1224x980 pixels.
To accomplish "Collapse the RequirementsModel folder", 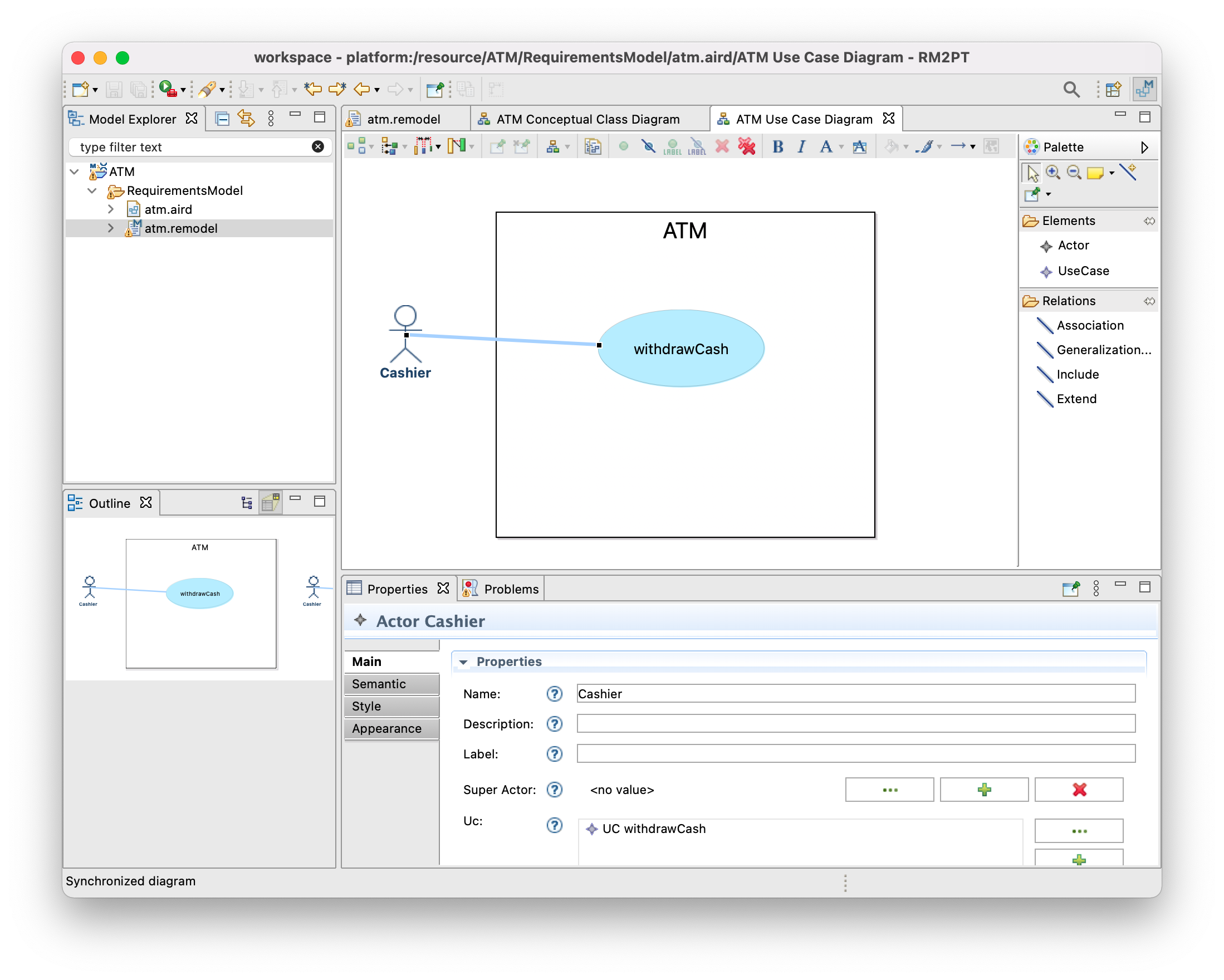I will (x=92, y=191).
